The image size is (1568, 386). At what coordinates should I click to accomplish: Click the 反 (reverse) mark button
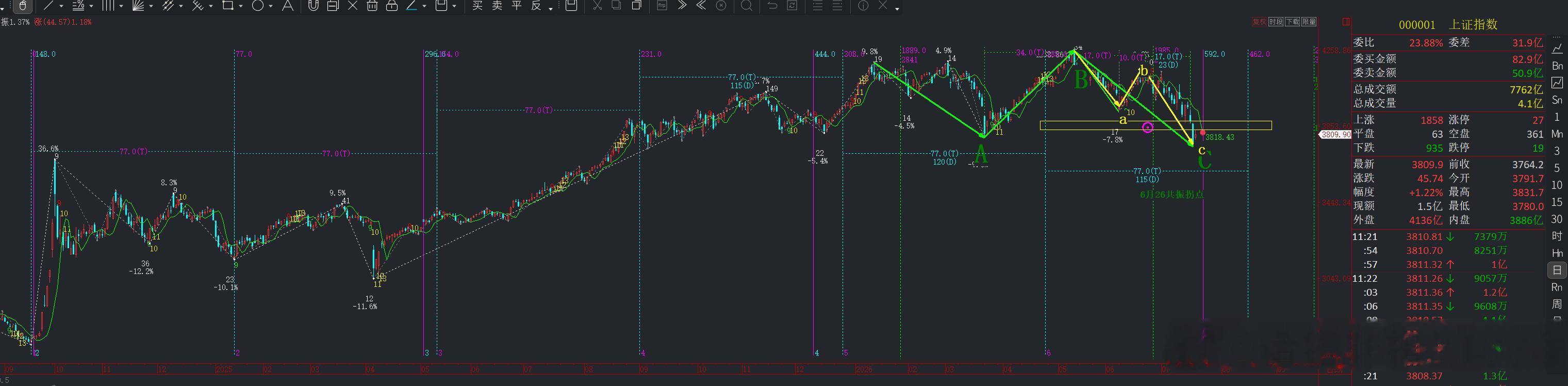(x=536, y=6)
